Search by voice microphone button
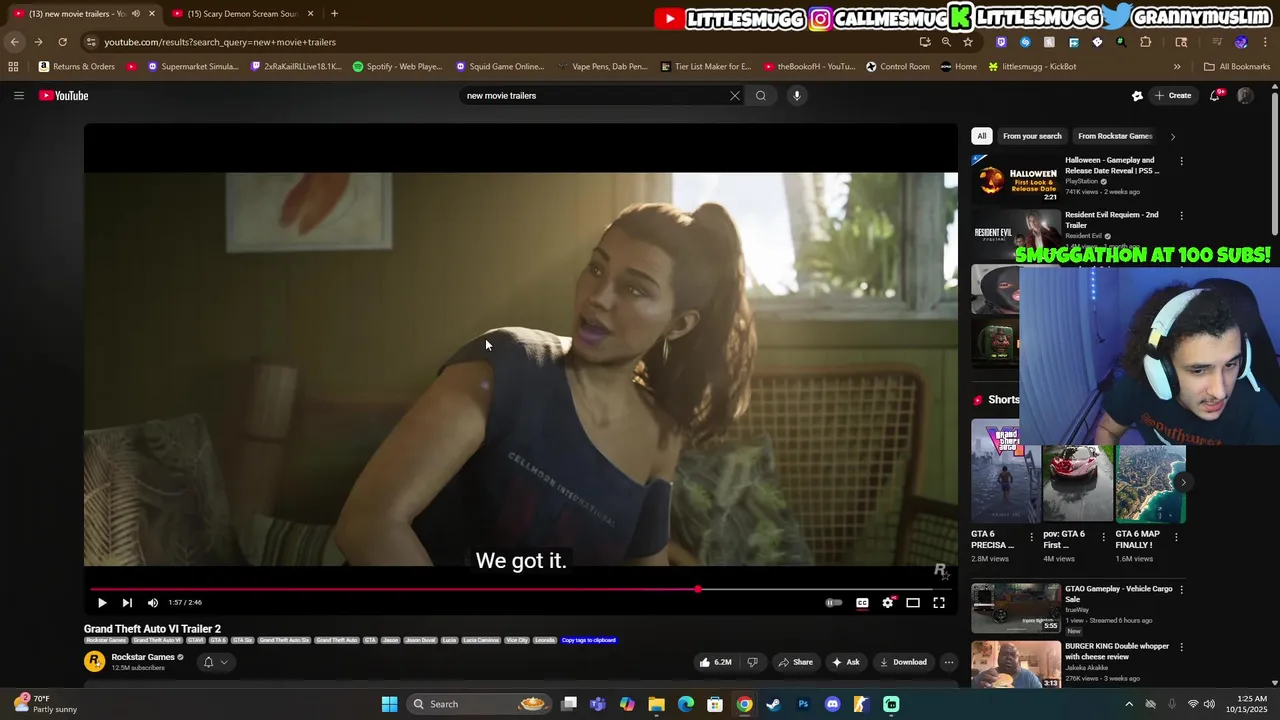Screen dimensions: 1280x720 [797, 96]
